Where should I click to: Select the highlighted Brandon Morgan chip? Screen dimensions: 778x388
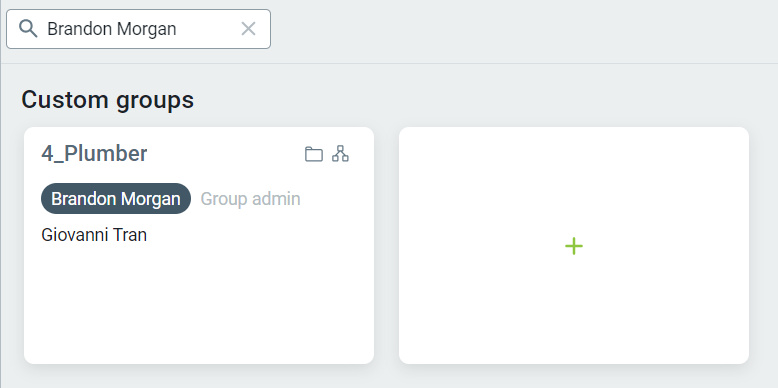[x=116, y=198]
